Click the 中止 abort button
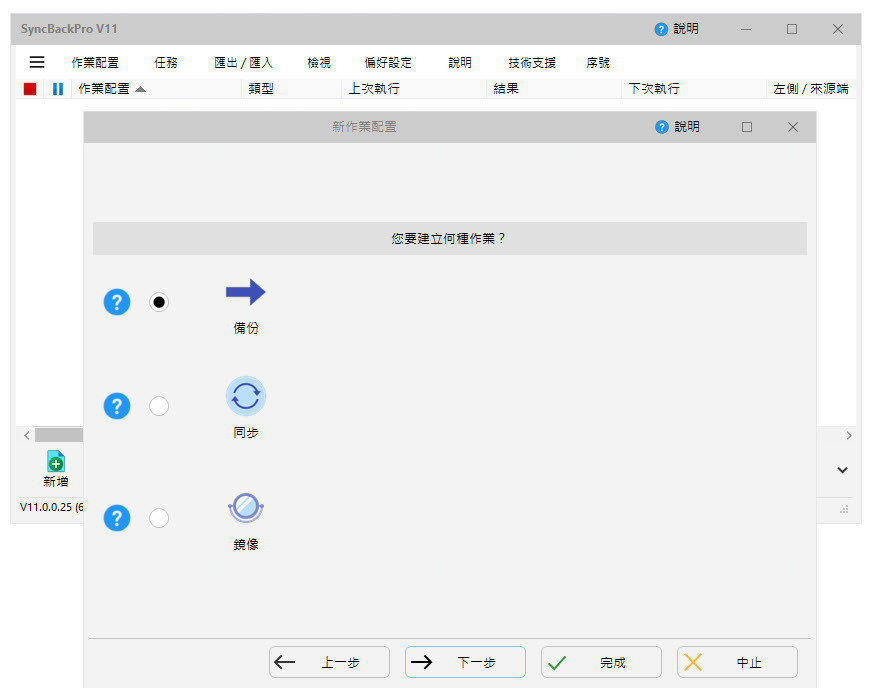872x688 pixels. [737, 662]
